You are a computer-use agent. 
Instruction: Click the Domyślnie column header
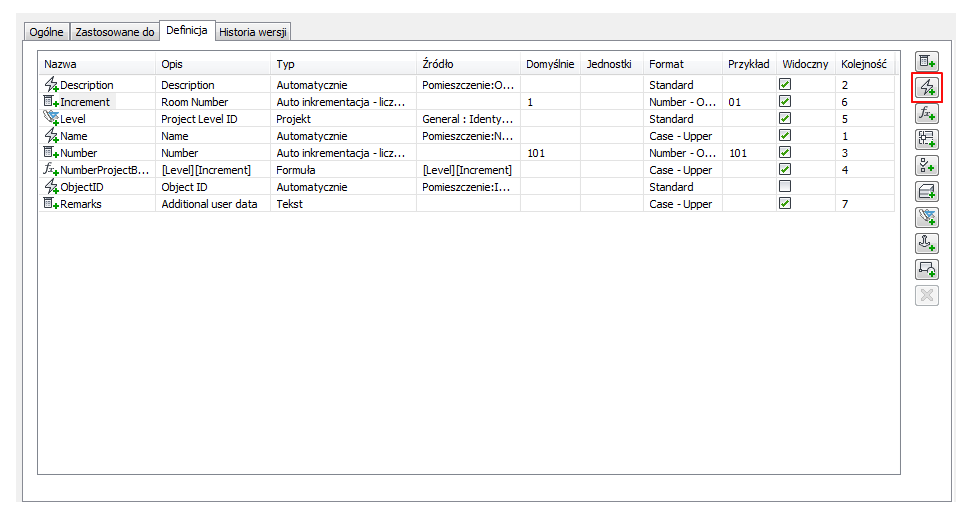[550, 64]
